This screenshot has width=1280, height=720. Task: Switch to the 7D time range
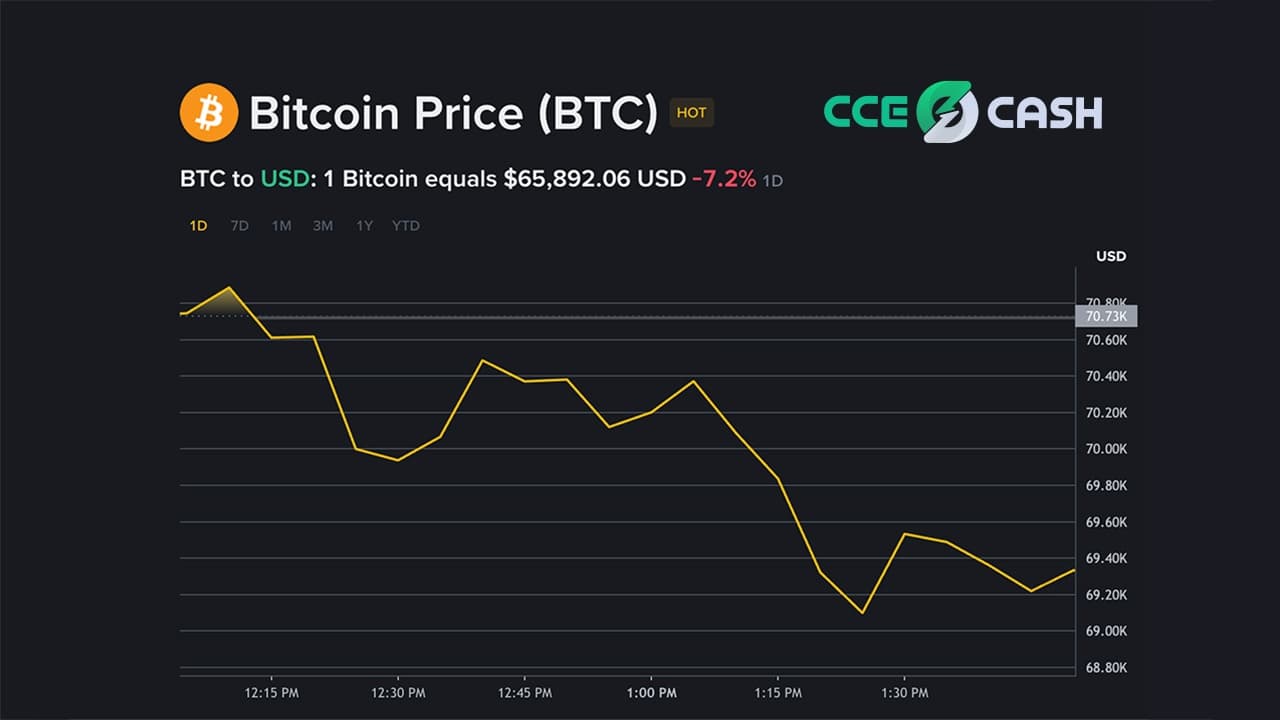[240, 226]
